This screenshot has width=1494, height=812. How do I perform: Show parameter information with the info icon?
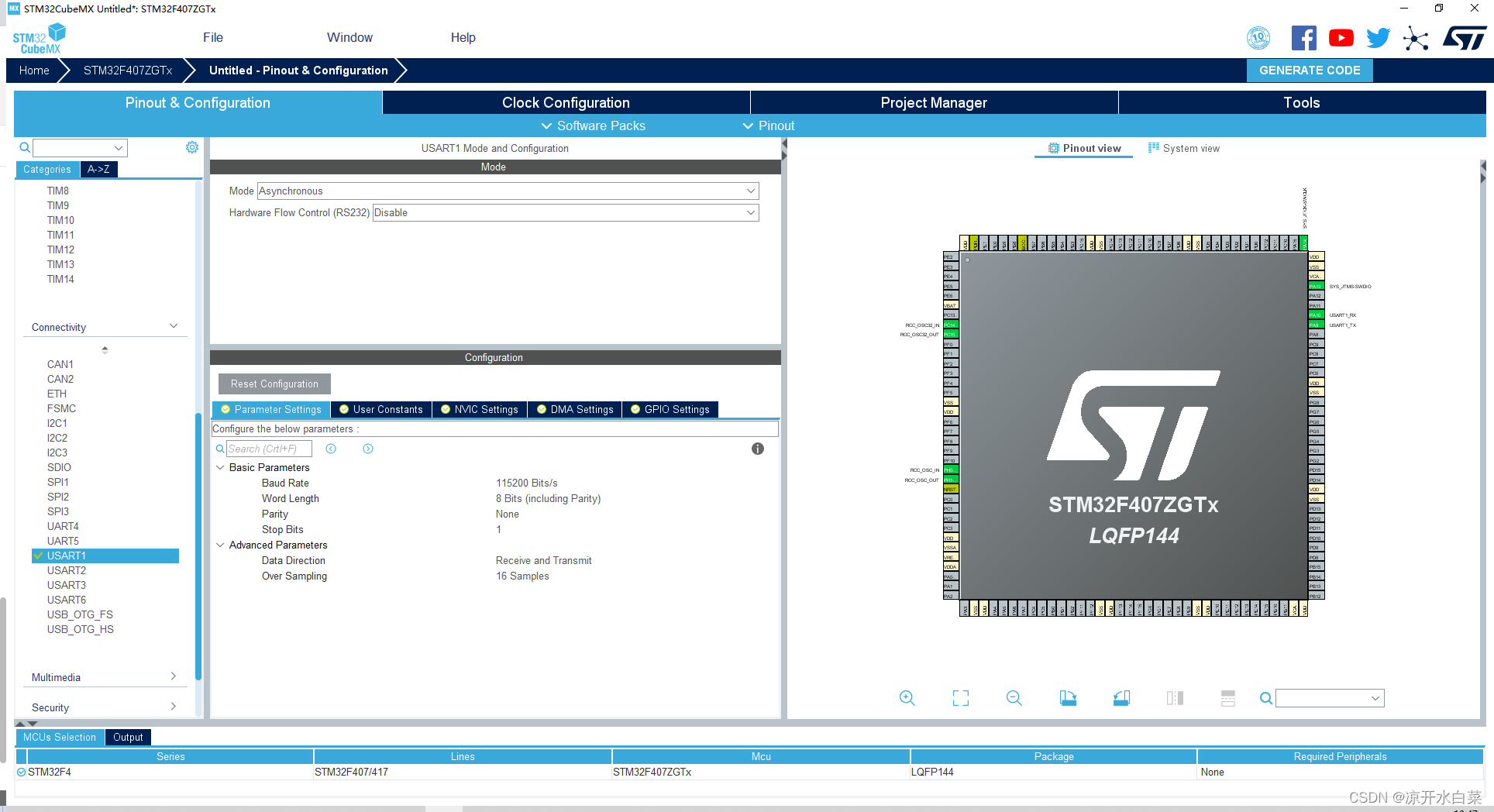(x=758, y=449)
